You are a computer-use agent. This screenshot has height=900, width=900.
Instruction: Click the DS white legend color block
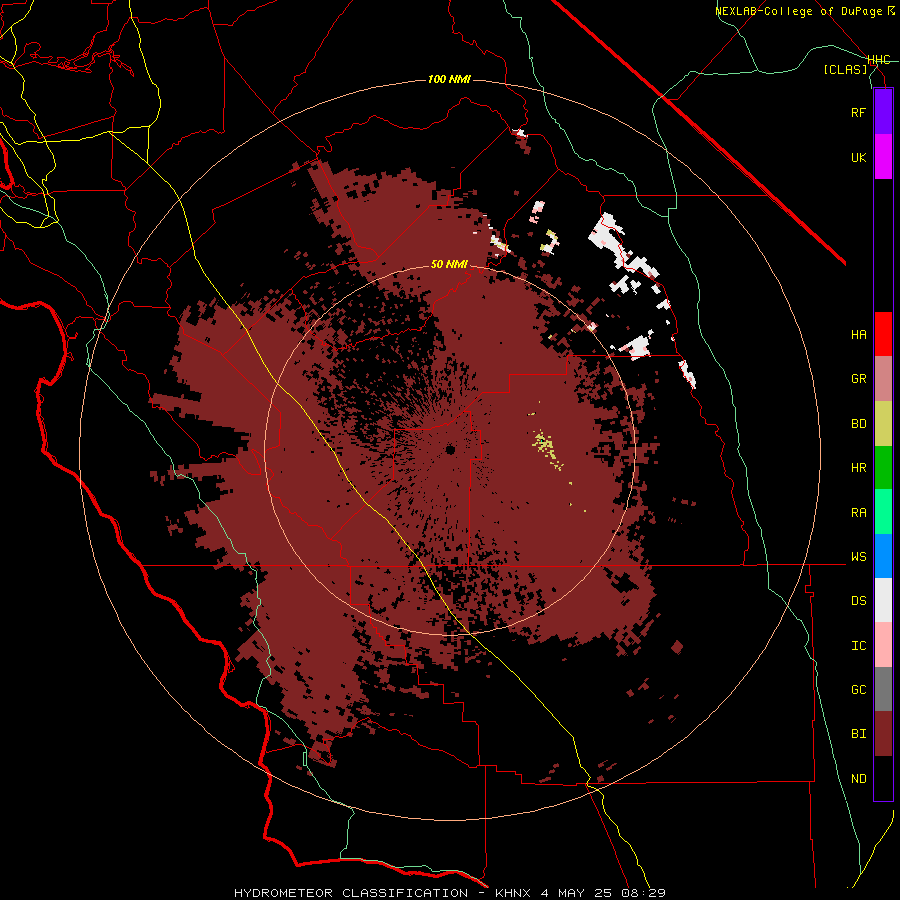click(x=883, y=600)
